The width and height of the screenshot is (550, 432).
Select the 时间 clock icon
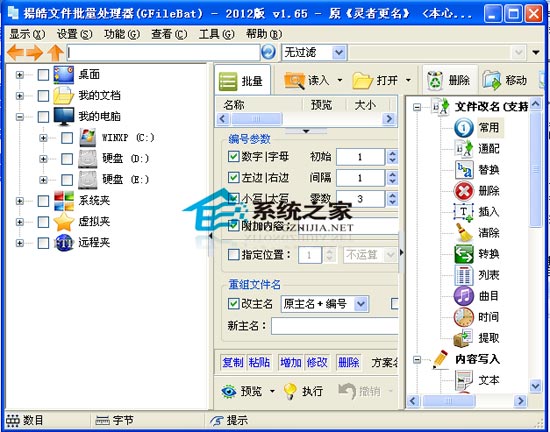[464, 317]
